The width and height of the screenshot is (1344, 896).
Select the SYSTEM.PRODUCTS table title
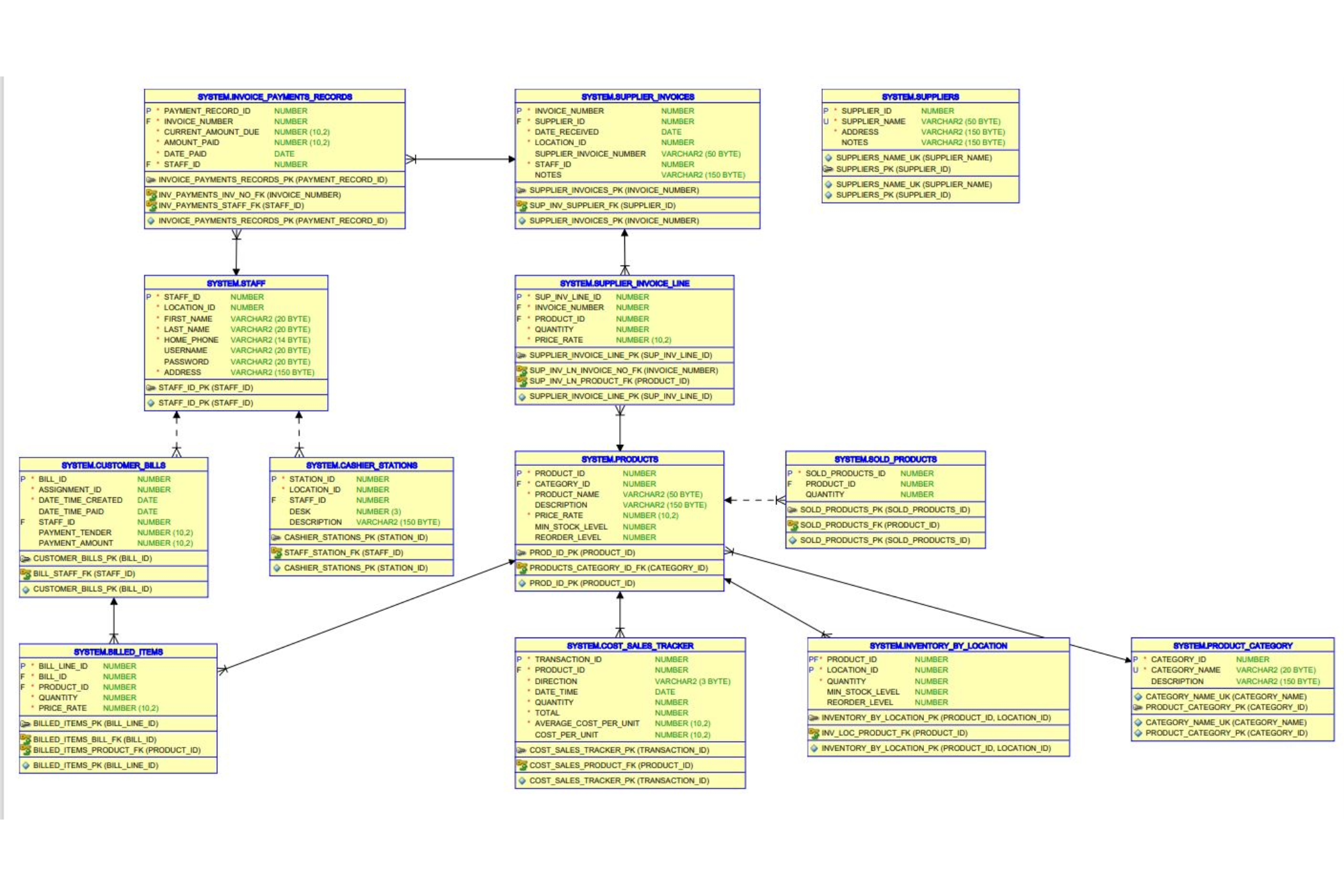[619, 459]
